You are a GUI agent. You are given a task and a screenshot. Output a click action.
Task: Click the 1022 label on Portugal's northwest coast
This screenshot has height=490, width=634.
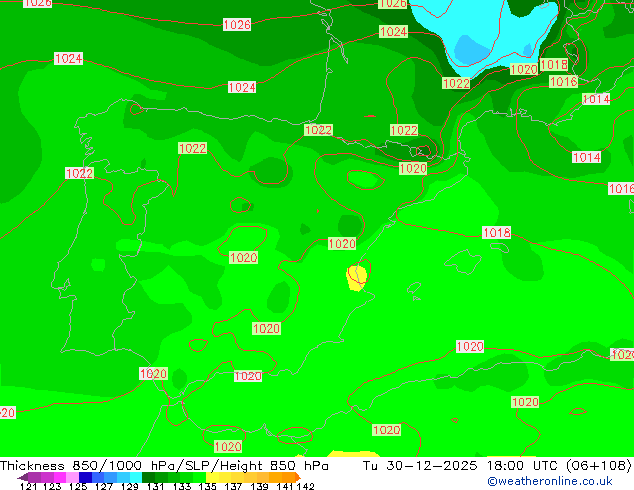pos(79,173)
